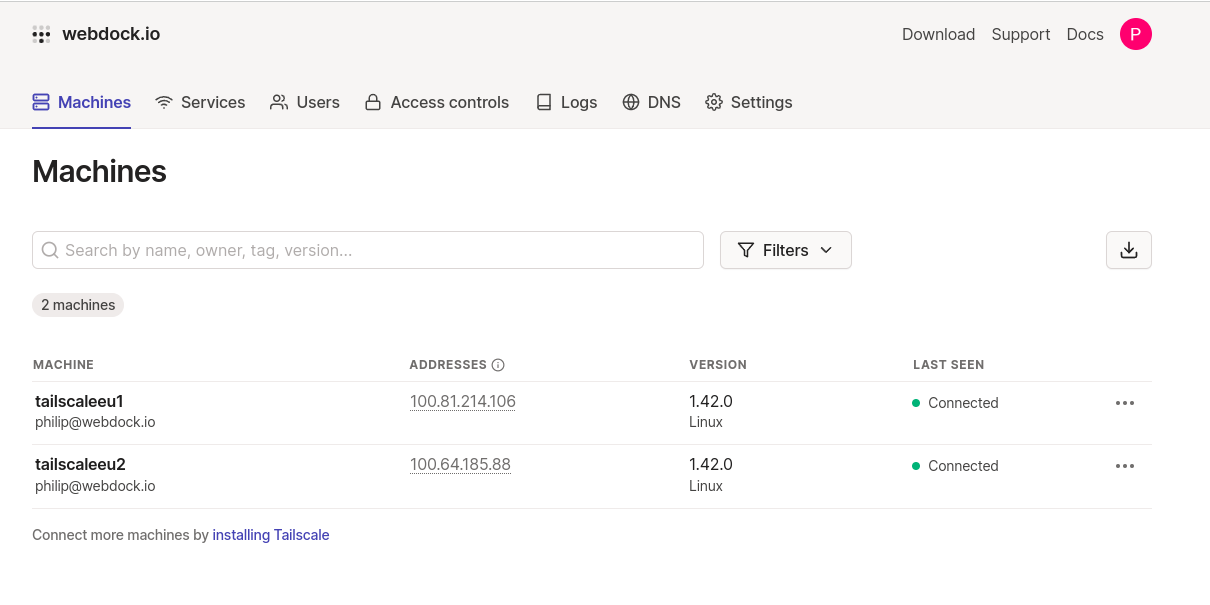Click the funnel icon in Filters
This screenshot has width=1210, height=605.
[746, 250]
